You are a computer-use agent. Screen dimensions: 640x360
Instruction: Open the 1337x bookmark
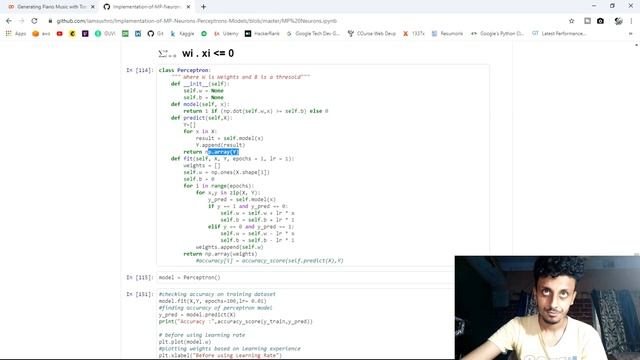coord(413,33)
